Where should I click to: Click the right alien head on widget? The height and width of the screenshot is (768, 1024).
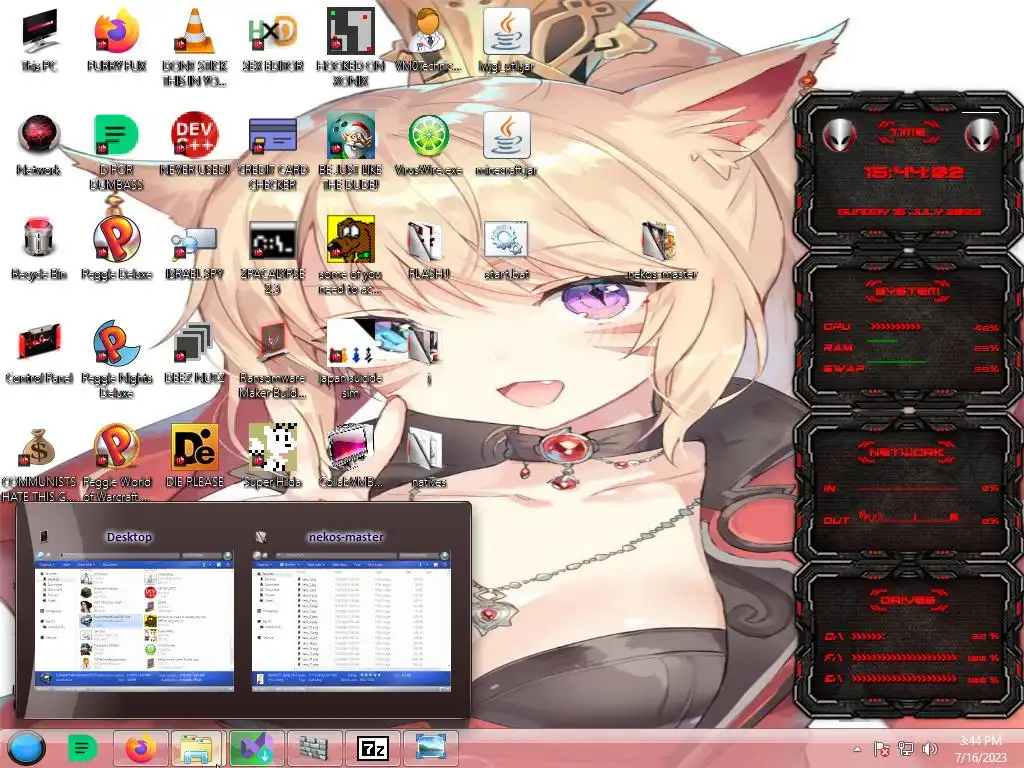click(x=981, y=136)
